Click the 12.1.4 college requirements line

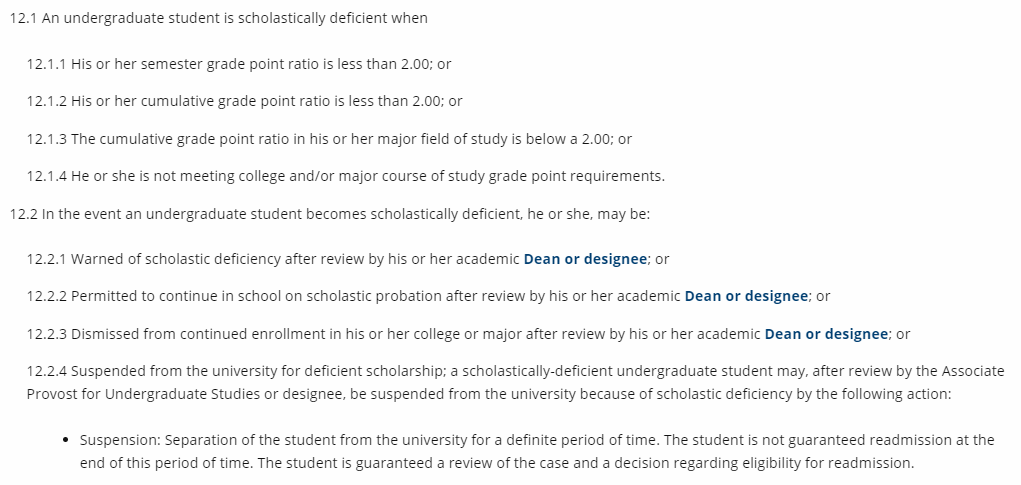[x=345, y=176]
